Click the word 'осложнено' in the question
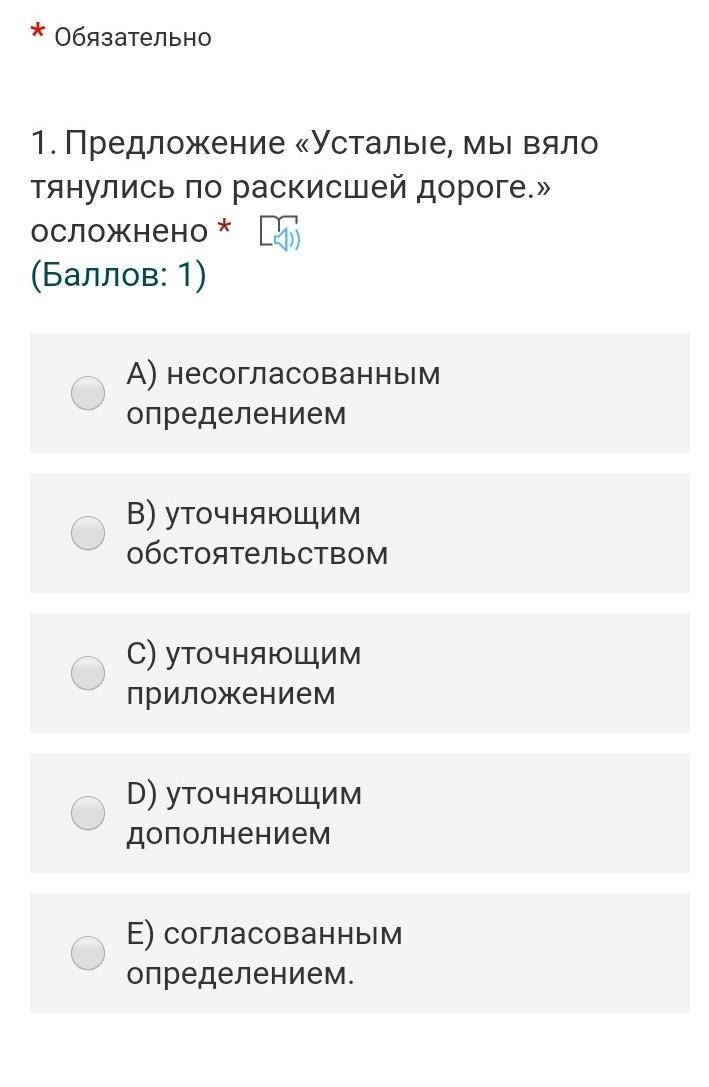Viewport: 709px width, 1087px height. 118,231
